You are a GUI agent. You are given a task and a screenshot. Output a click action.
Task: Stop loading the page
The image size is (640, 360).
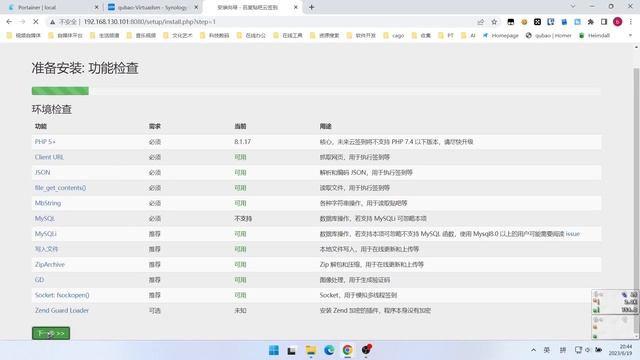[36, 22]
